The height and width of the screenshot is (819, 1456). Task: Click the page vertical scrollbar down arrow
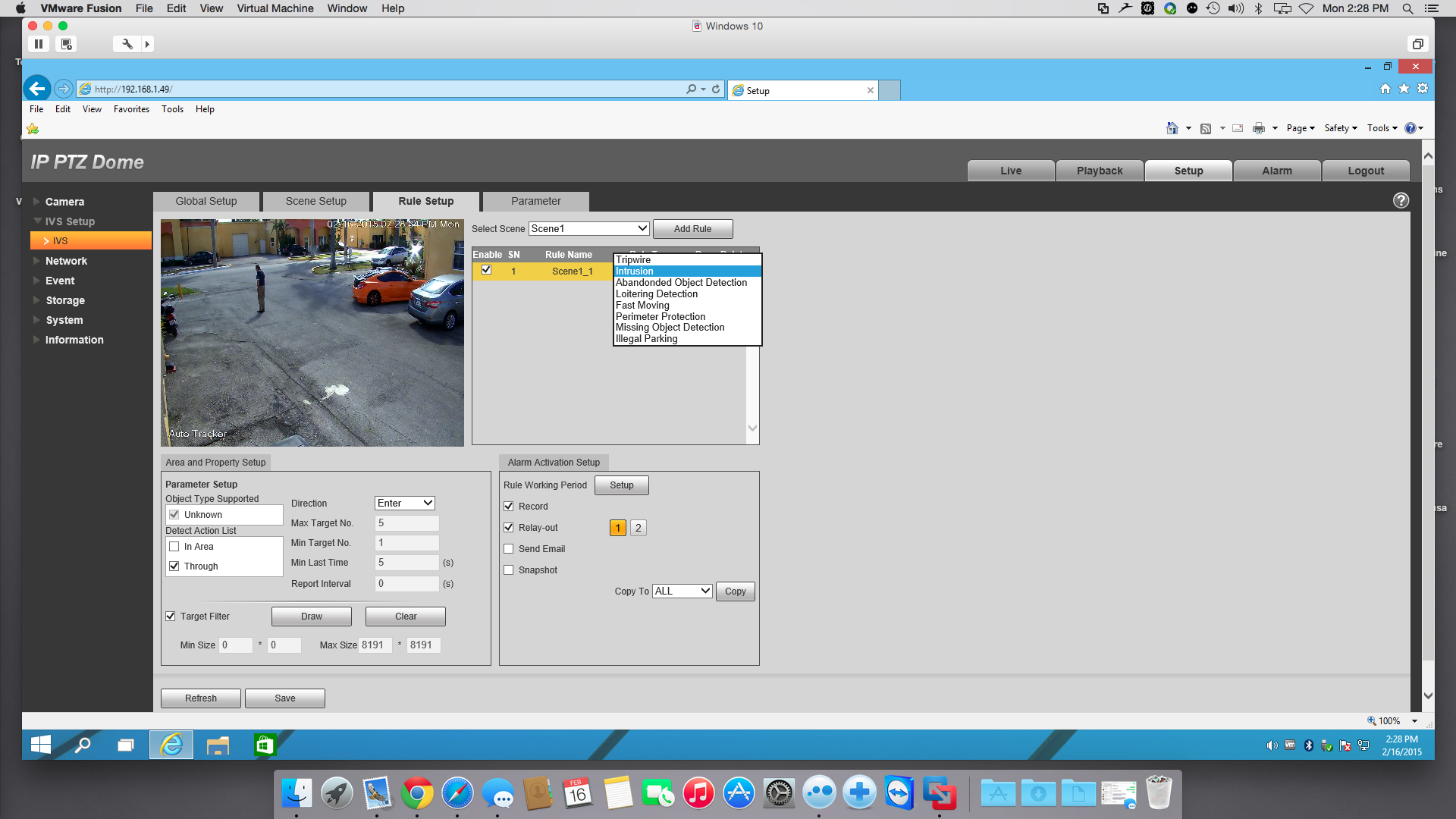click(1428, 695)
